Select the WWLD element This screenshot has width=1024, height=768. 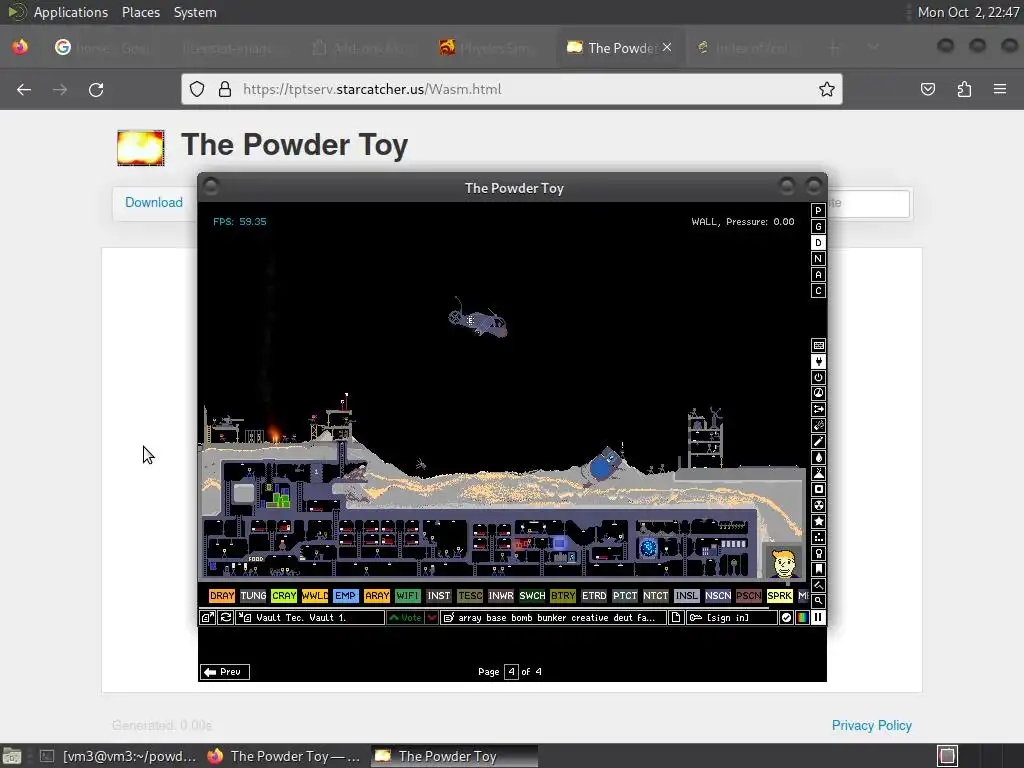[x=315, y=596]
